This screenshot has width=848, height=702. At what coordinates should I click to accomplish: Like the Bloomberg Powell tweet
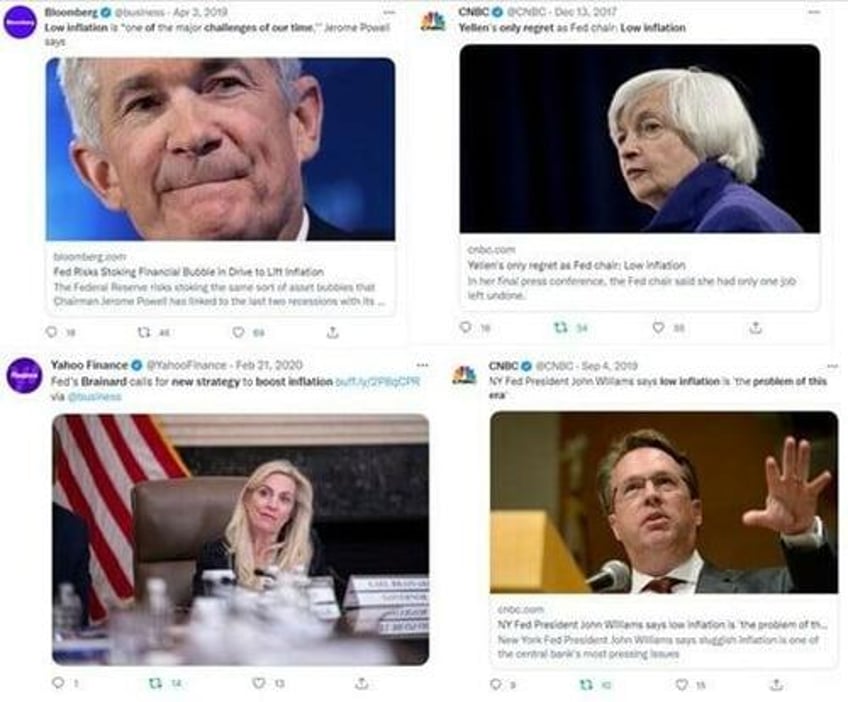[x=238, y=332]
